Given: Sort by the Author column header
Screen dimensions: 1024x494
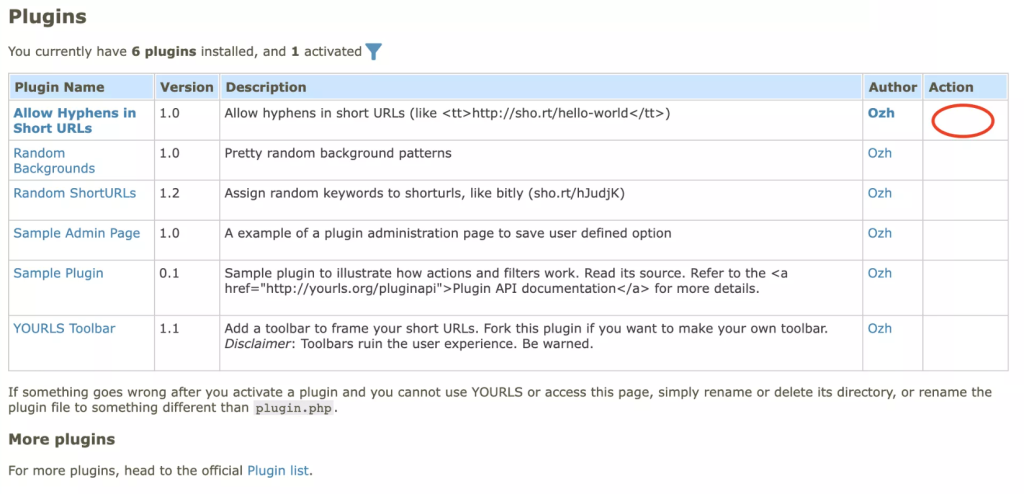Looking at the screenshot, I should tap(891, 87).
